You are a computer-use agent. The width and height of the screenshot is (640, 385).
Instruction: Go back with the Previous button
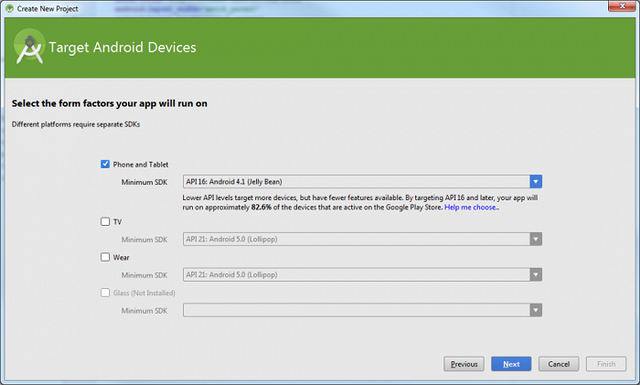pyautogui.click(x=464, y=364)
